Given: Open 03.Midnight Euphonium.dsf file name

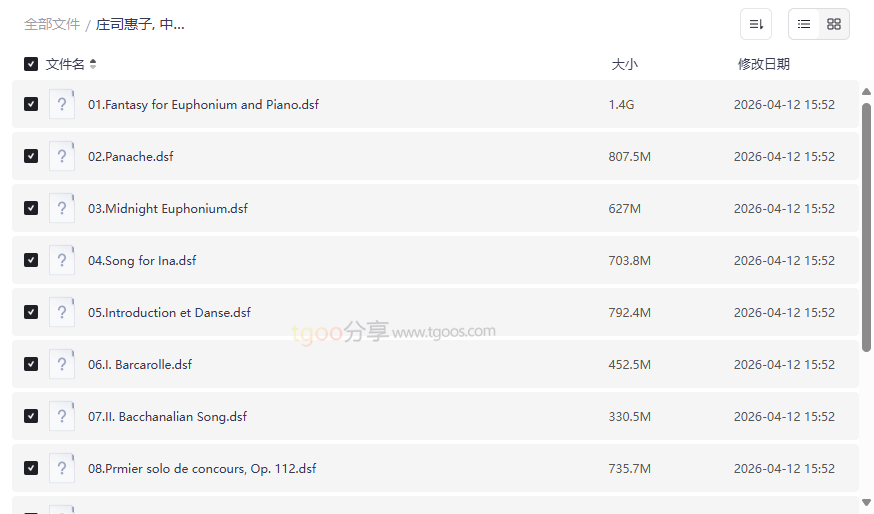Looking at the screenshot, I should point(168,208).
